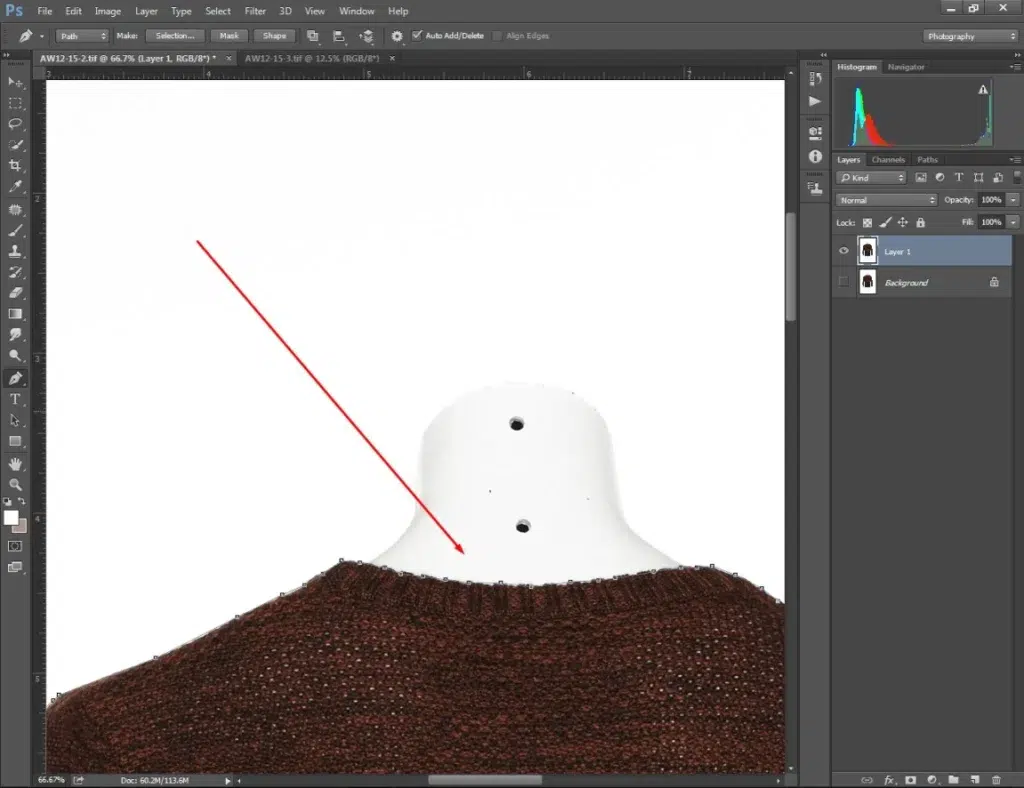Open the Photography workspace dropdown
The width and height of the screenshot is (1024, 788).
pyautogui.click(x=970, y=37)
